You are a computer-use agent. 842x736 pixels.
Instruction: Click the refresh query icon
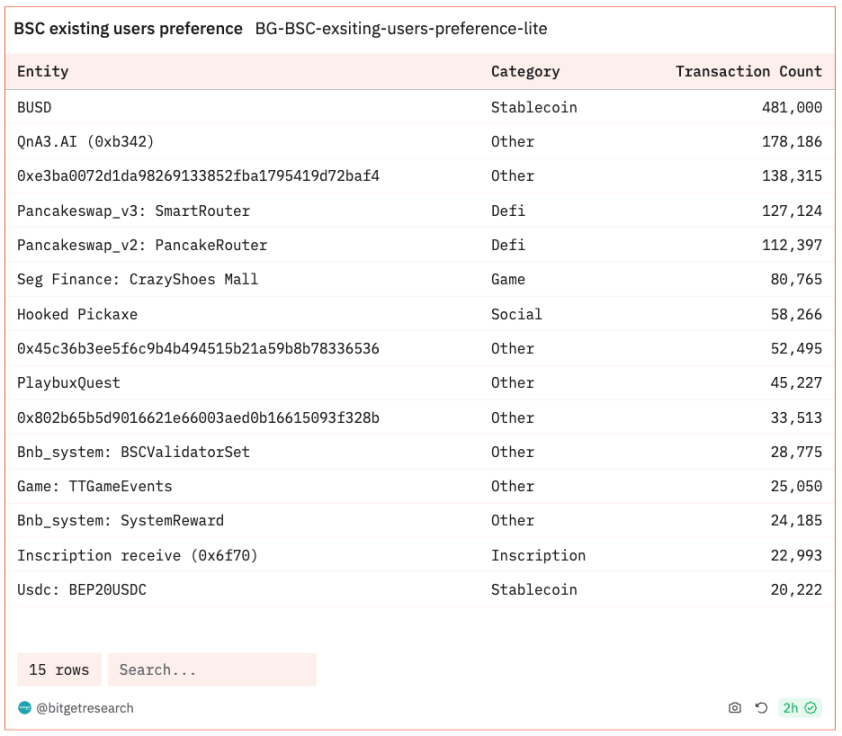point(760,708)
